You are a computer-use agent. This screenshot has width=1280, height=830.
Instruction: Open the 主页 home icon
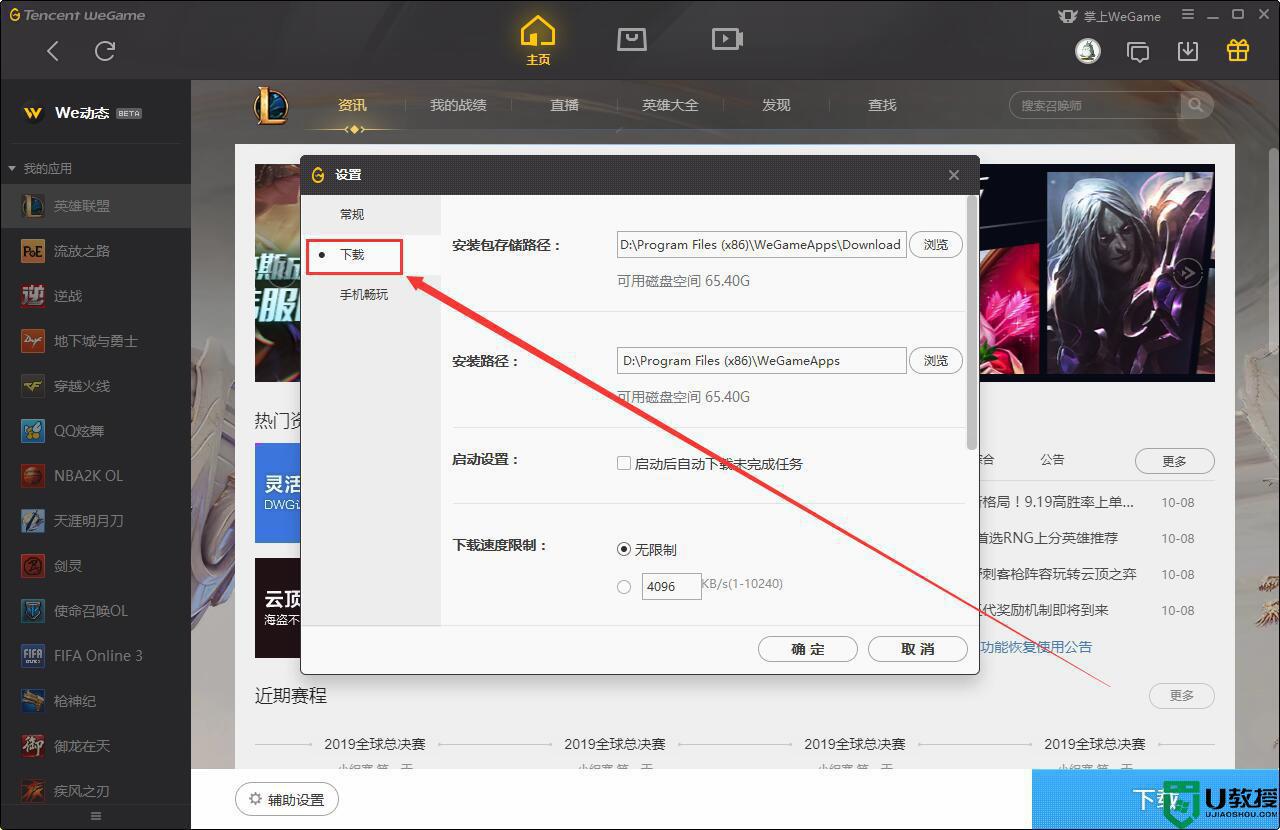538,41
